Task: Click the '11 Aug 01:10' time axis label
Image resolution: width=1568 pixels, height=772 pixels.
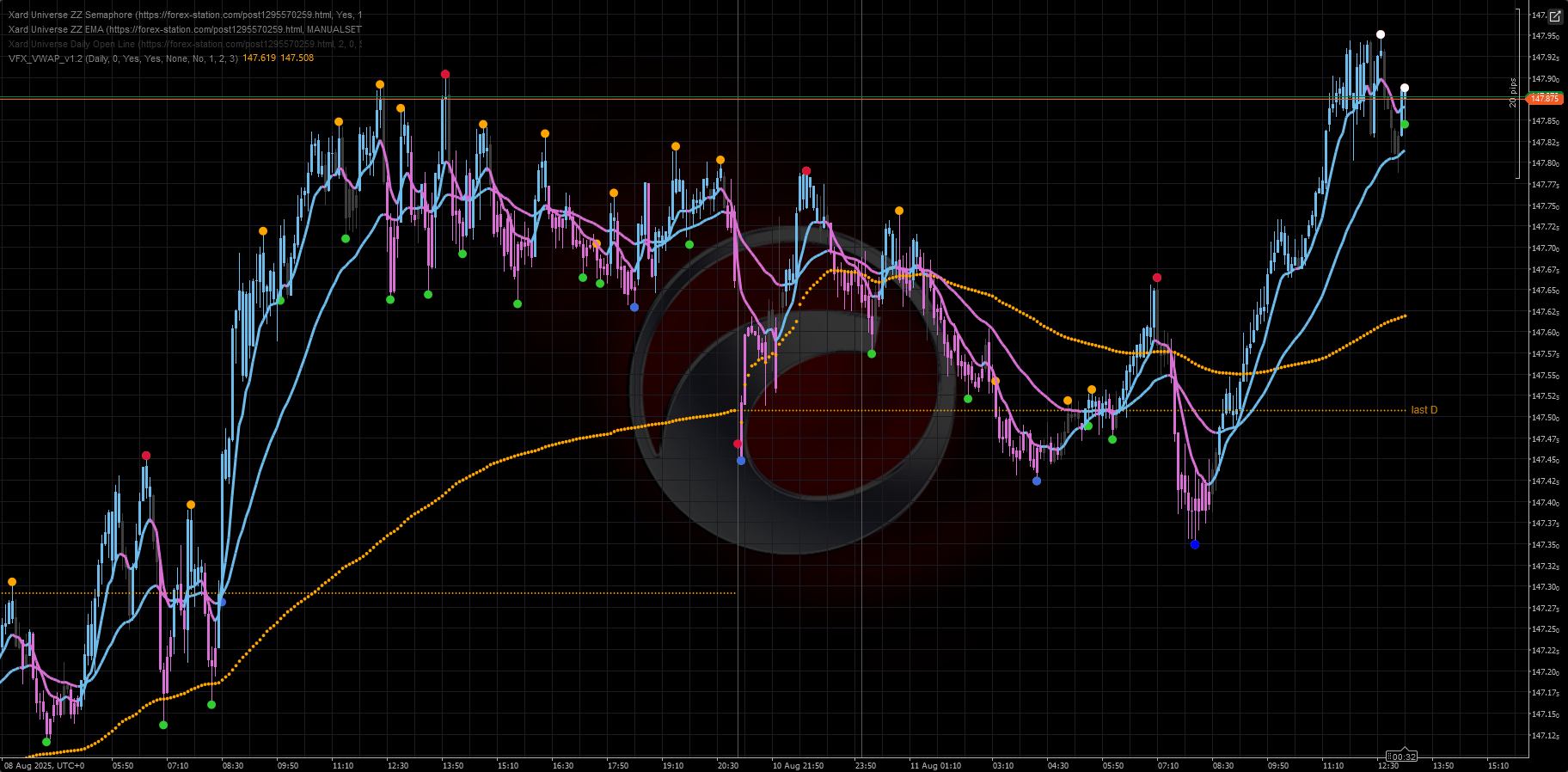Action: pyautogui.click(x=935, y=765)
